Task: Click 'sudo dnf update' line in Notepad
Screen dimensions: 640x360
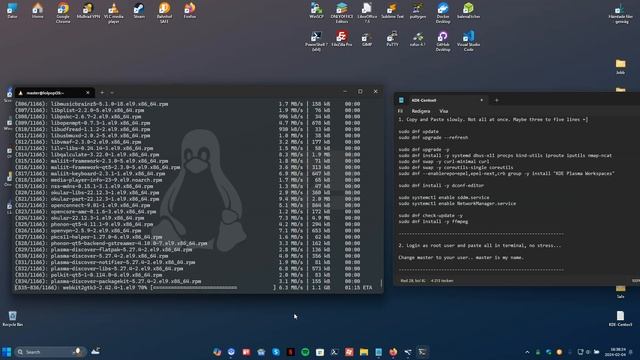Action: (x=418, y=131)
